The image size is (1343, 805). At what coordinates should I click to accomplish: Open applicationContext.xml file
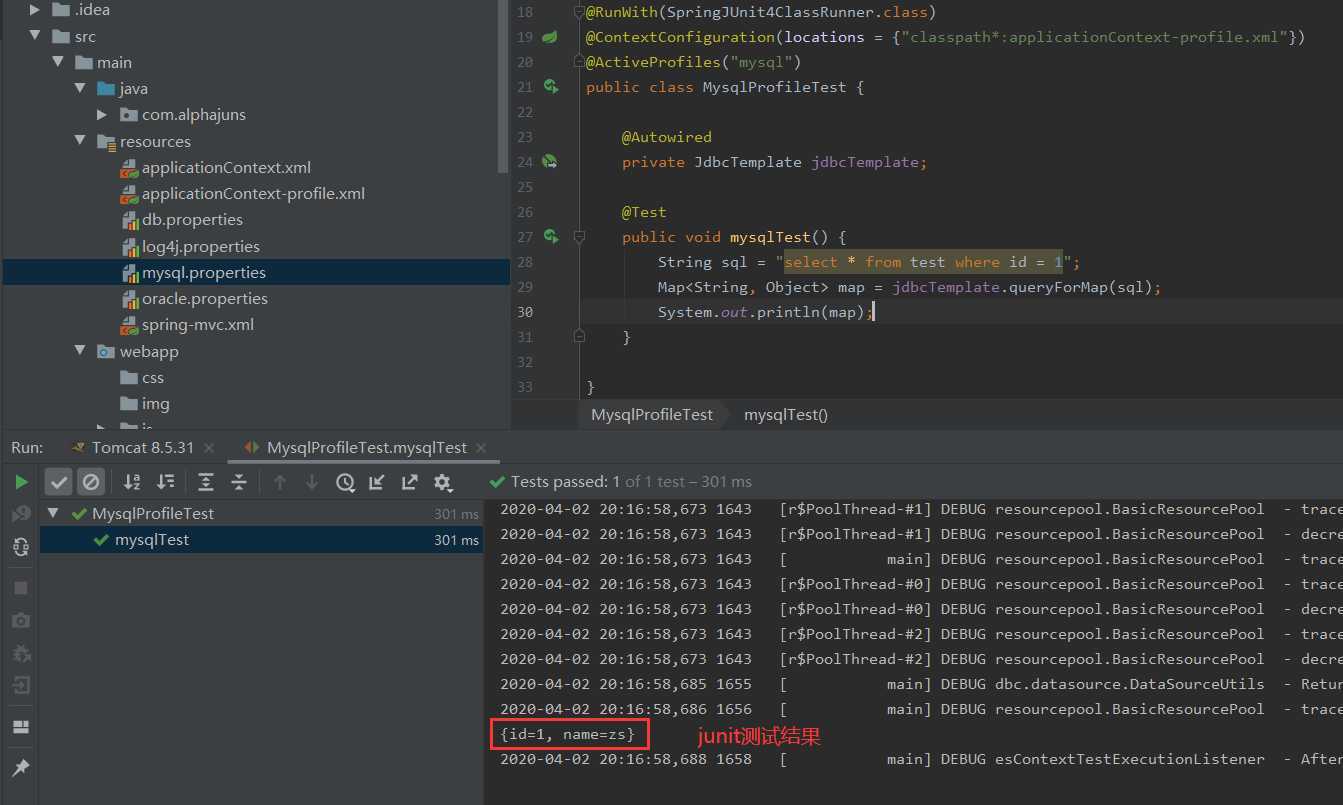click(x=226, y=167)
